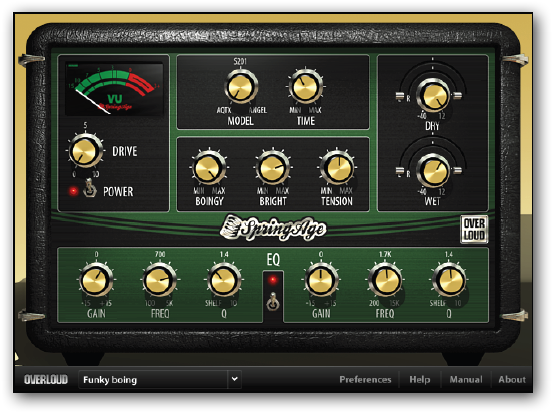Click the DRY level knob
Viewport: 553px width, 413px height.
[432, 96]
